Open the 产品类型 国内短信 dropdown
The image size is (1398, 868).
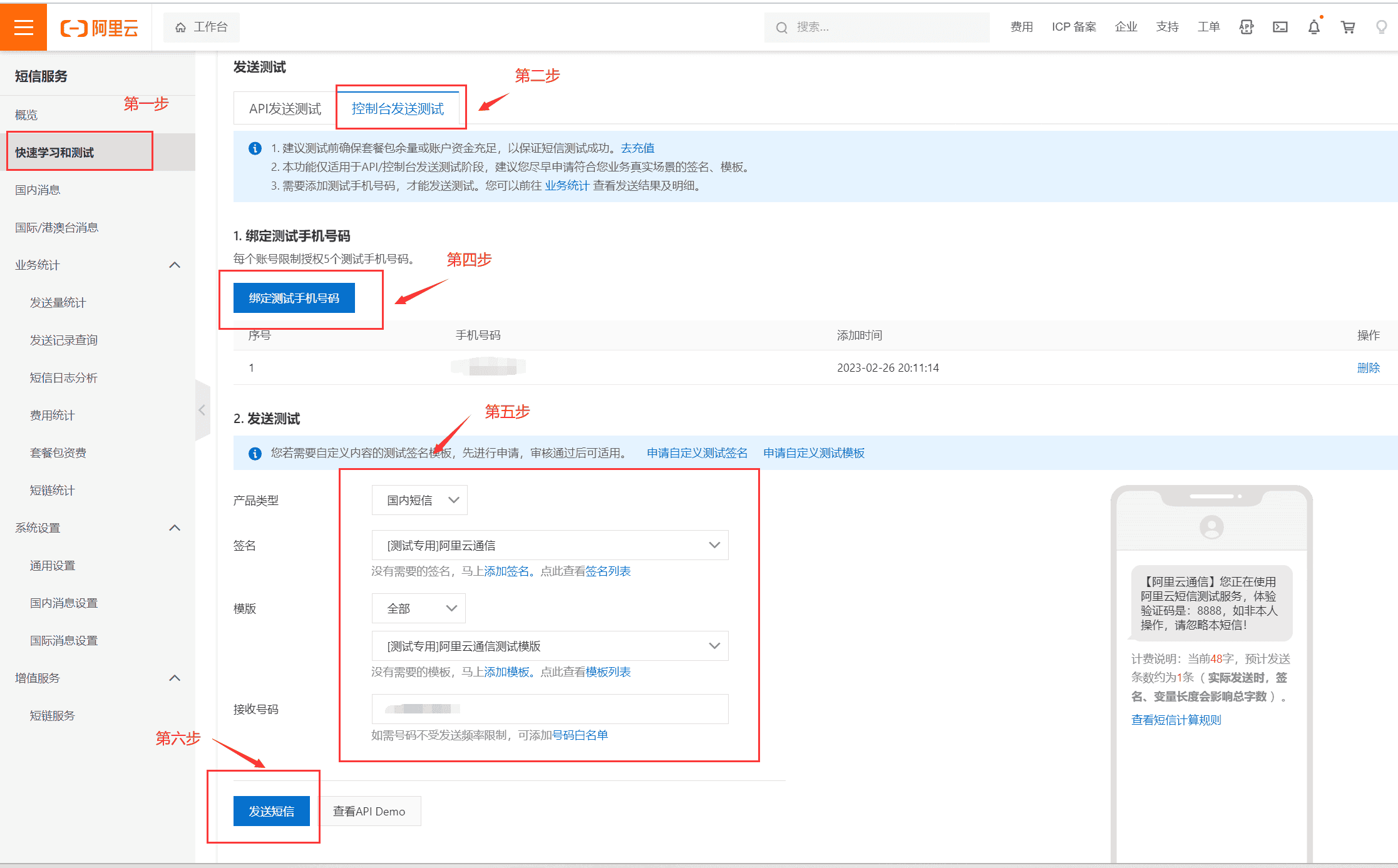(419, 500)
